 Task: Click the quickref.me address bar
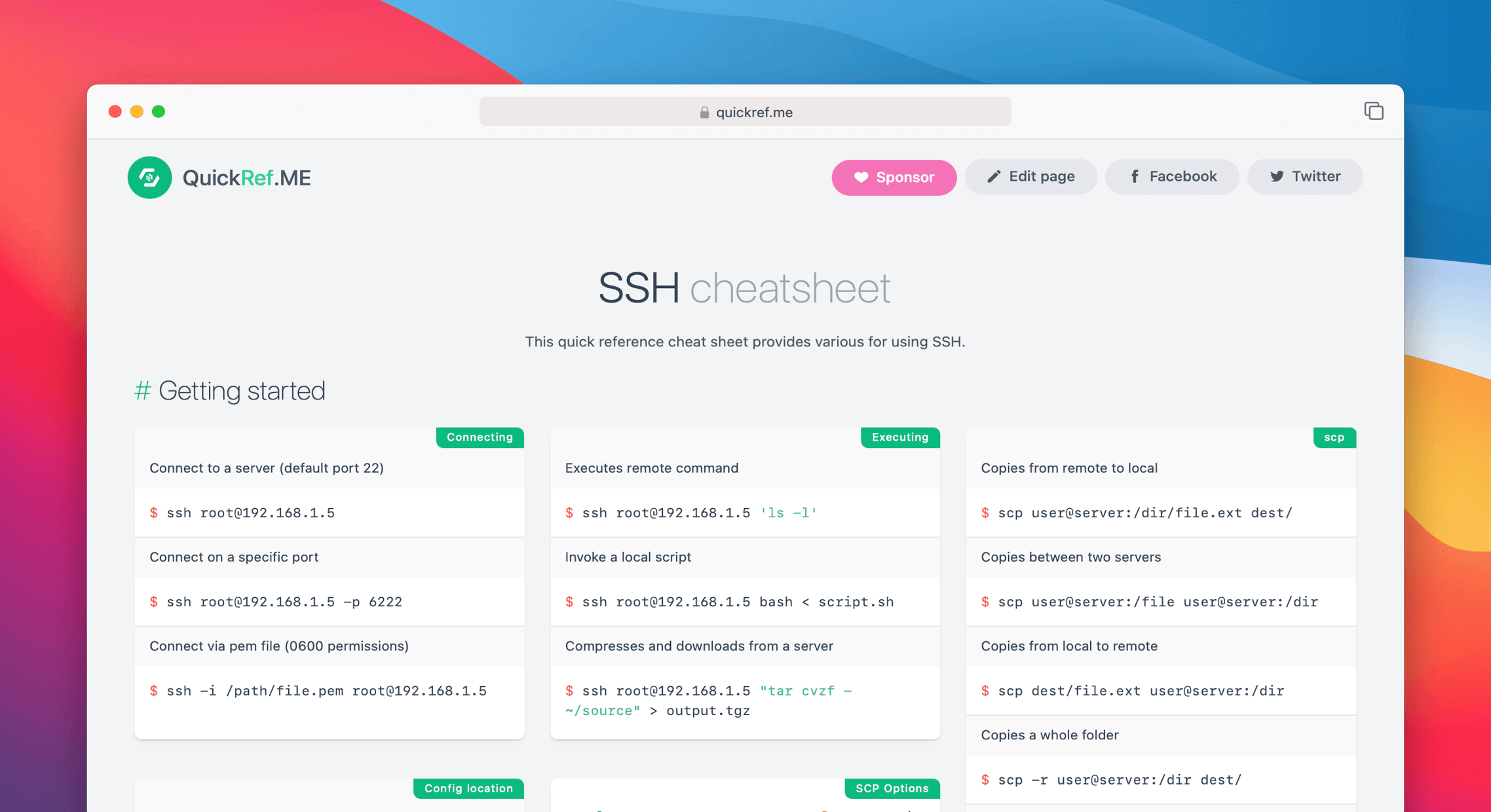(745, 111)
